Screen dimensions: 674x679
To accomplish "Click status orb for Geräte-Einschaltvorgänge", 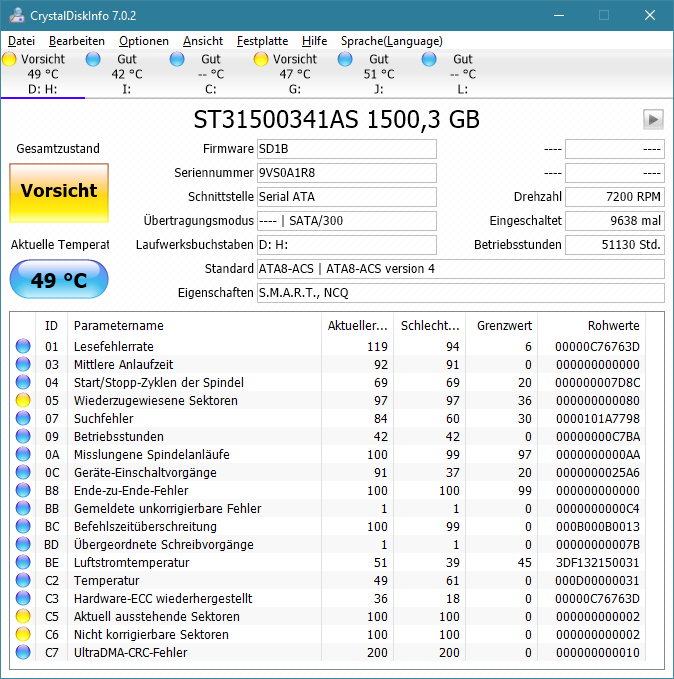I will pos(23,472).
